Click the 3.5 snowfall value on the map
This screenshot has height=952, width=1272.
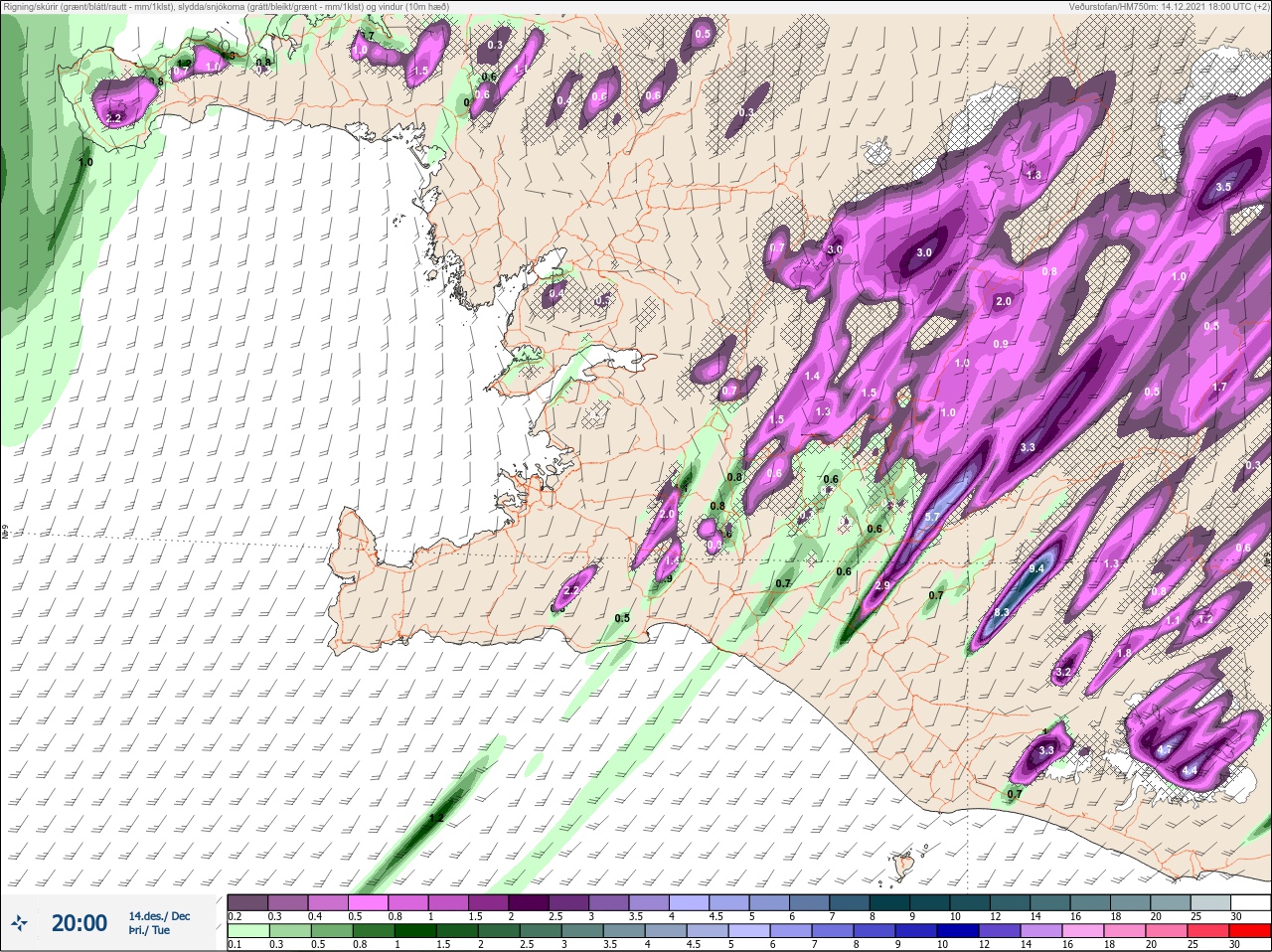pyautogui.click(x=1224, y=187)
